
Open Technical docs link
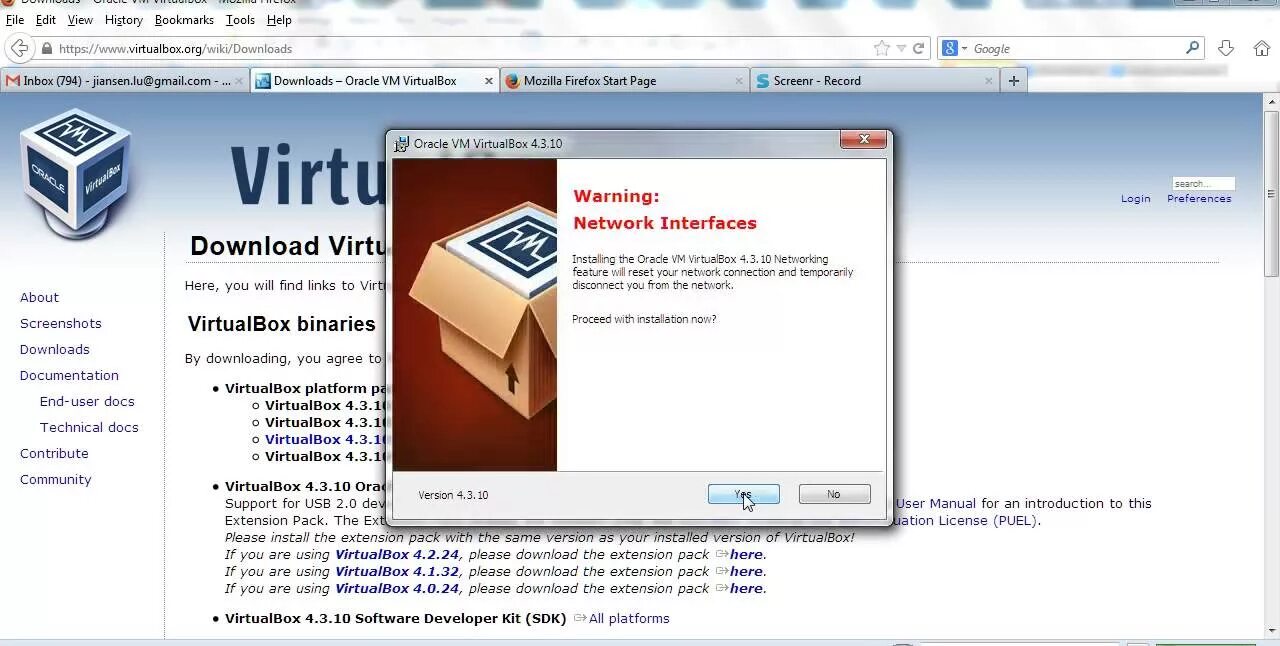point(89,427)
